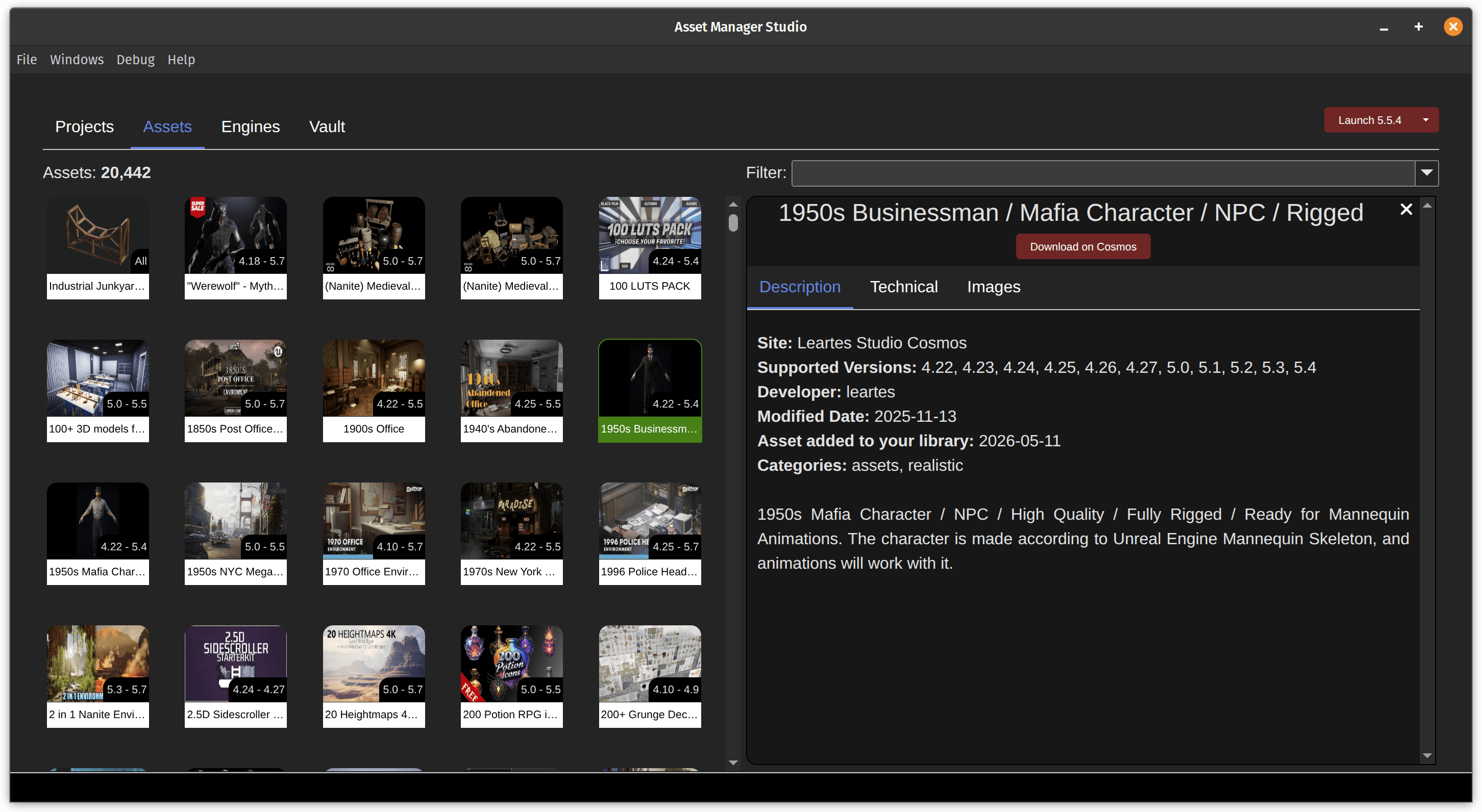Screen dimensions: 1482x812
Task: Switch to the Projects tab
Action: click(84, 126)
